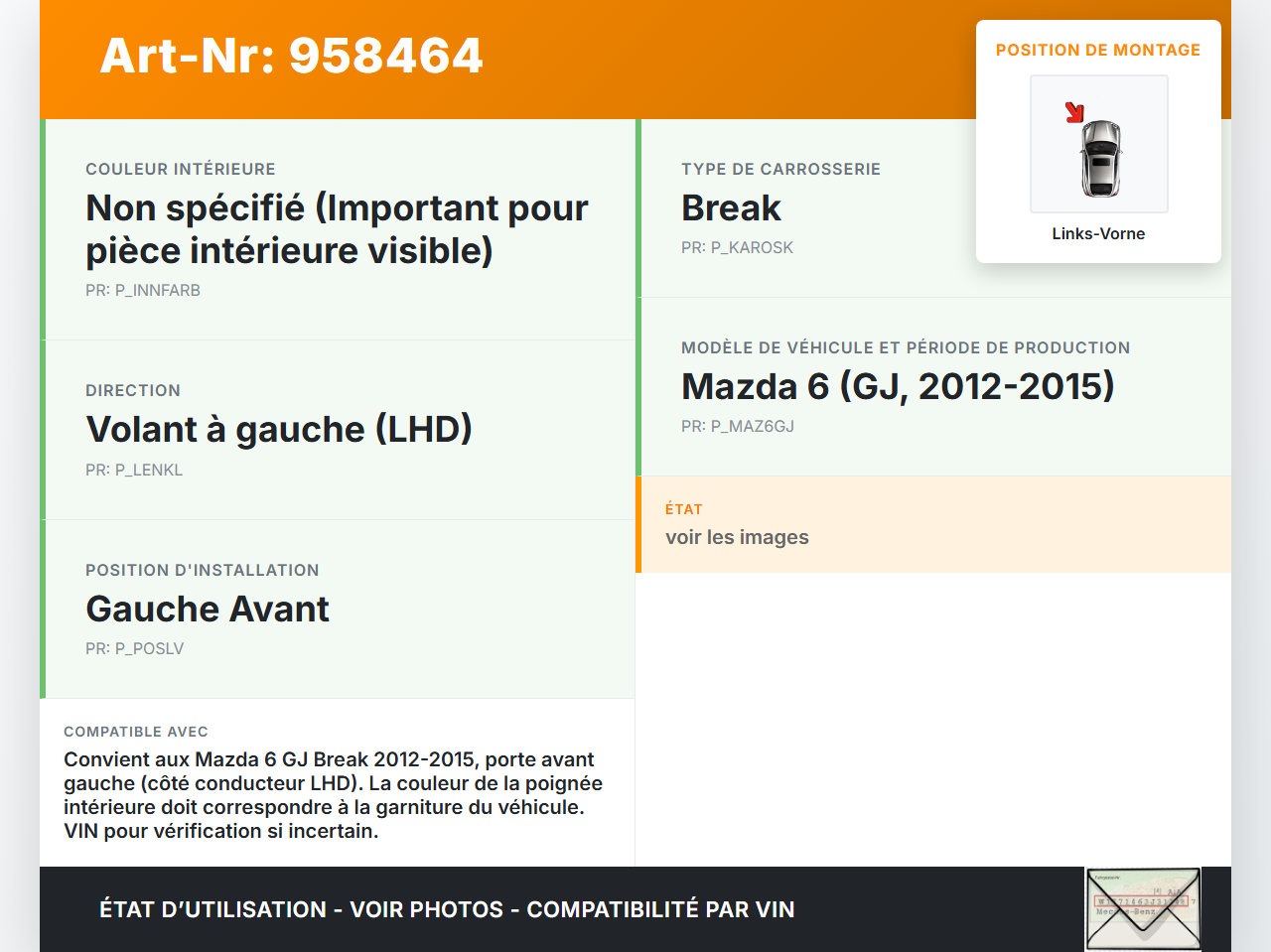Open voir les images

coord(737,537)
